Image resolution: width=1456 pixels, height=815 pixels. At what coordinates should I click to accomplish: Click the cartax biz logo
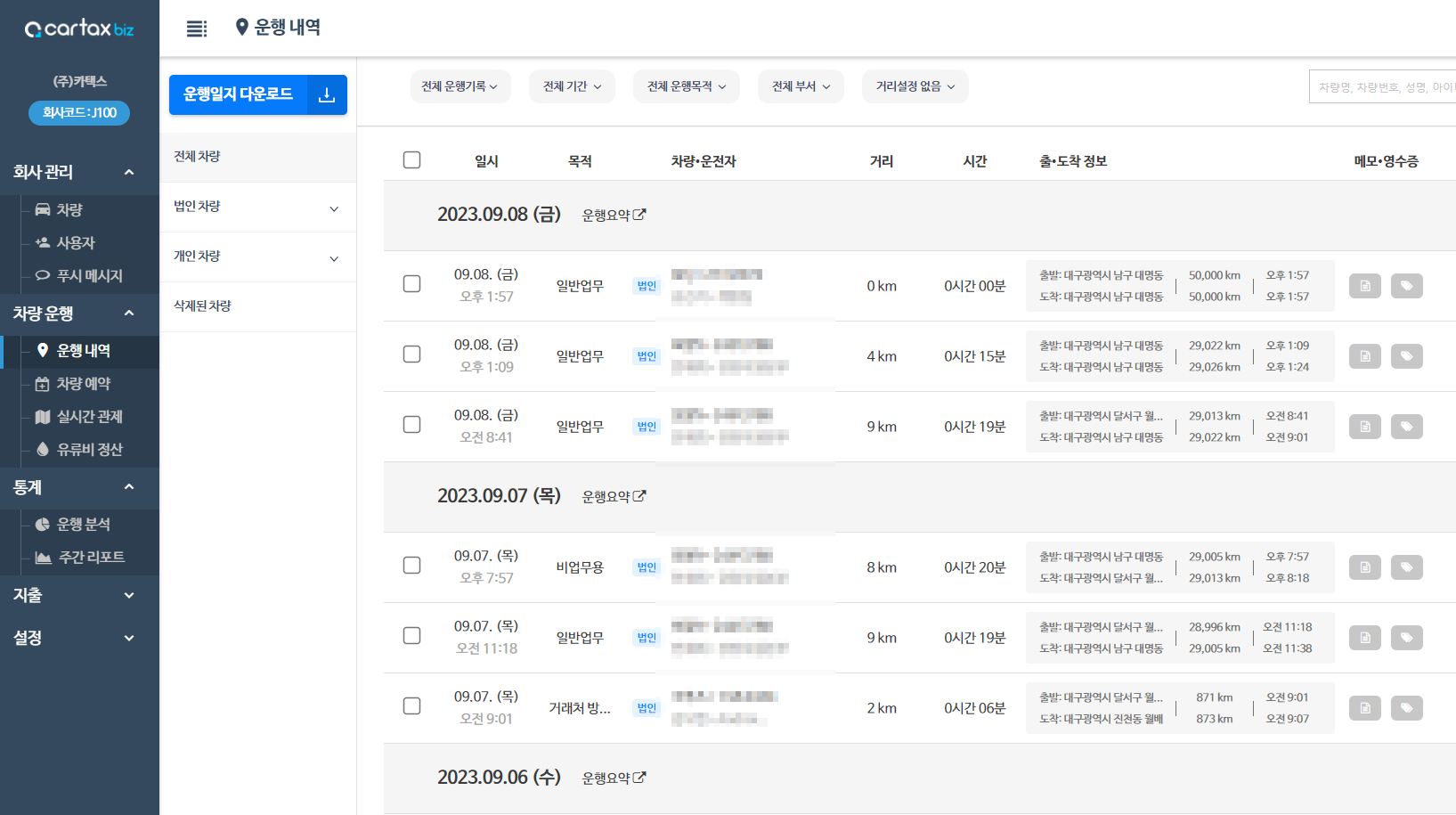point(78,28)
